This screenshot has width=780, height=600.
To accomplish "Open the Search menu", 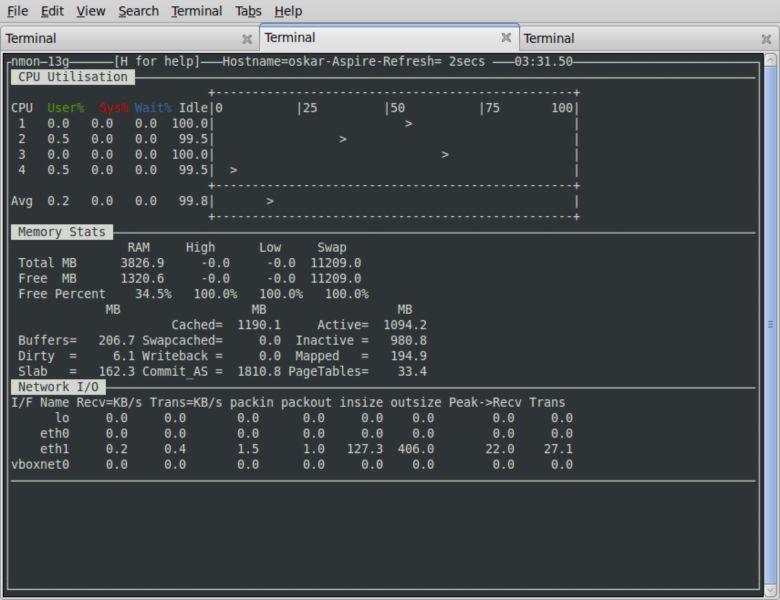I will tap(138, 11).
